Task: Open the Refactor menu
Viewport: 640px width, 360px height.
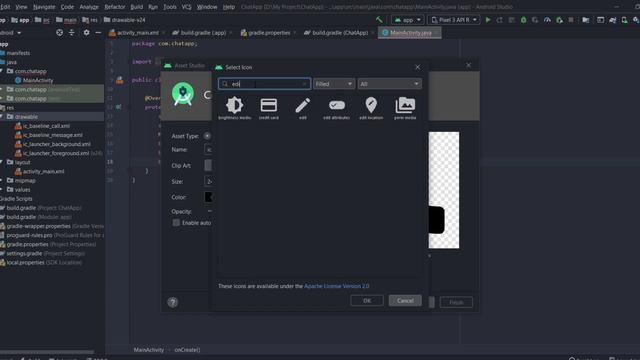Action: 115,7
